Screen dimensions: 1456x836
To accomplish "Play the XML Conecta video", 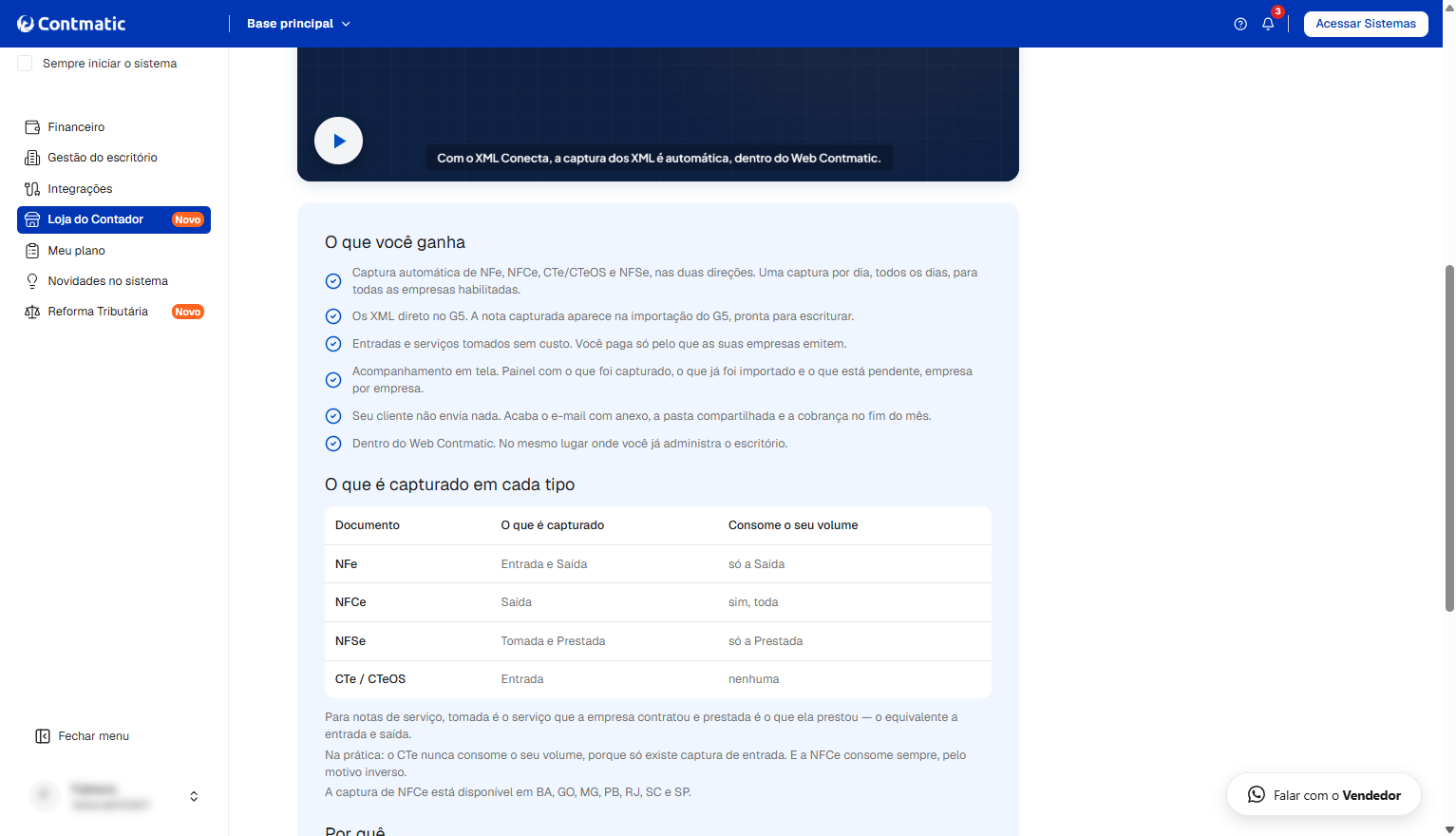I will tap(338, 141).
